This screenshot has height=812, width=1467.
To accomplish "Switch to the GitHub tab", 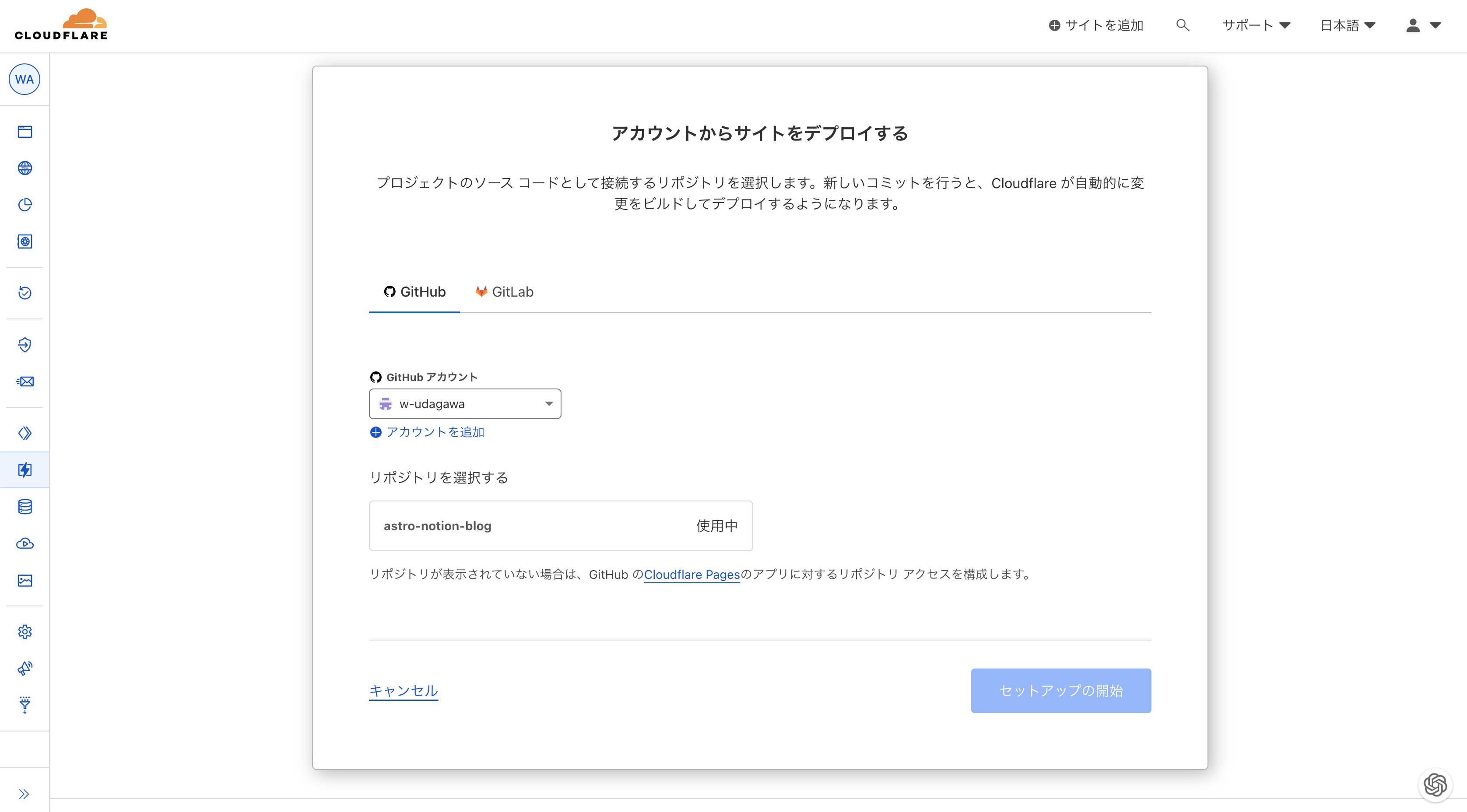I will (414, 291).
